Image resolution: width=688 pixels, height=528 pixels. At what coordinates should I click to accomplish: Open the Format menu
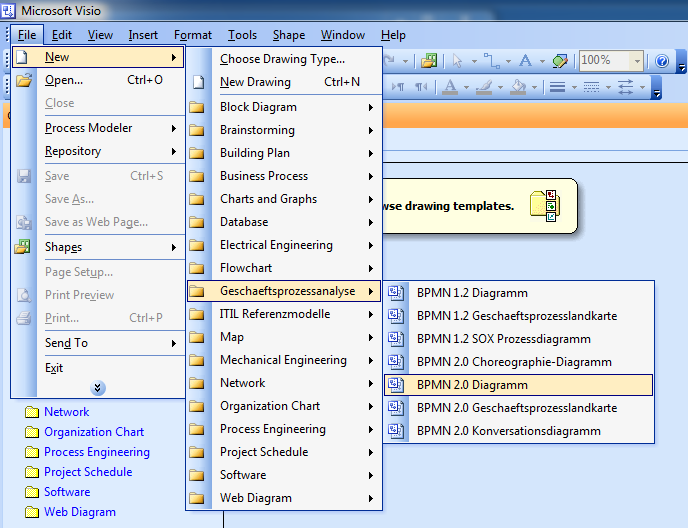193,35
